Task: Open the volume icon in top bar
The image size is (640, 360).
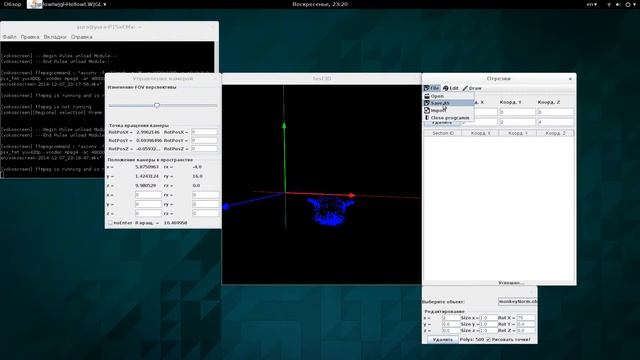Action: tap(618, 4)
